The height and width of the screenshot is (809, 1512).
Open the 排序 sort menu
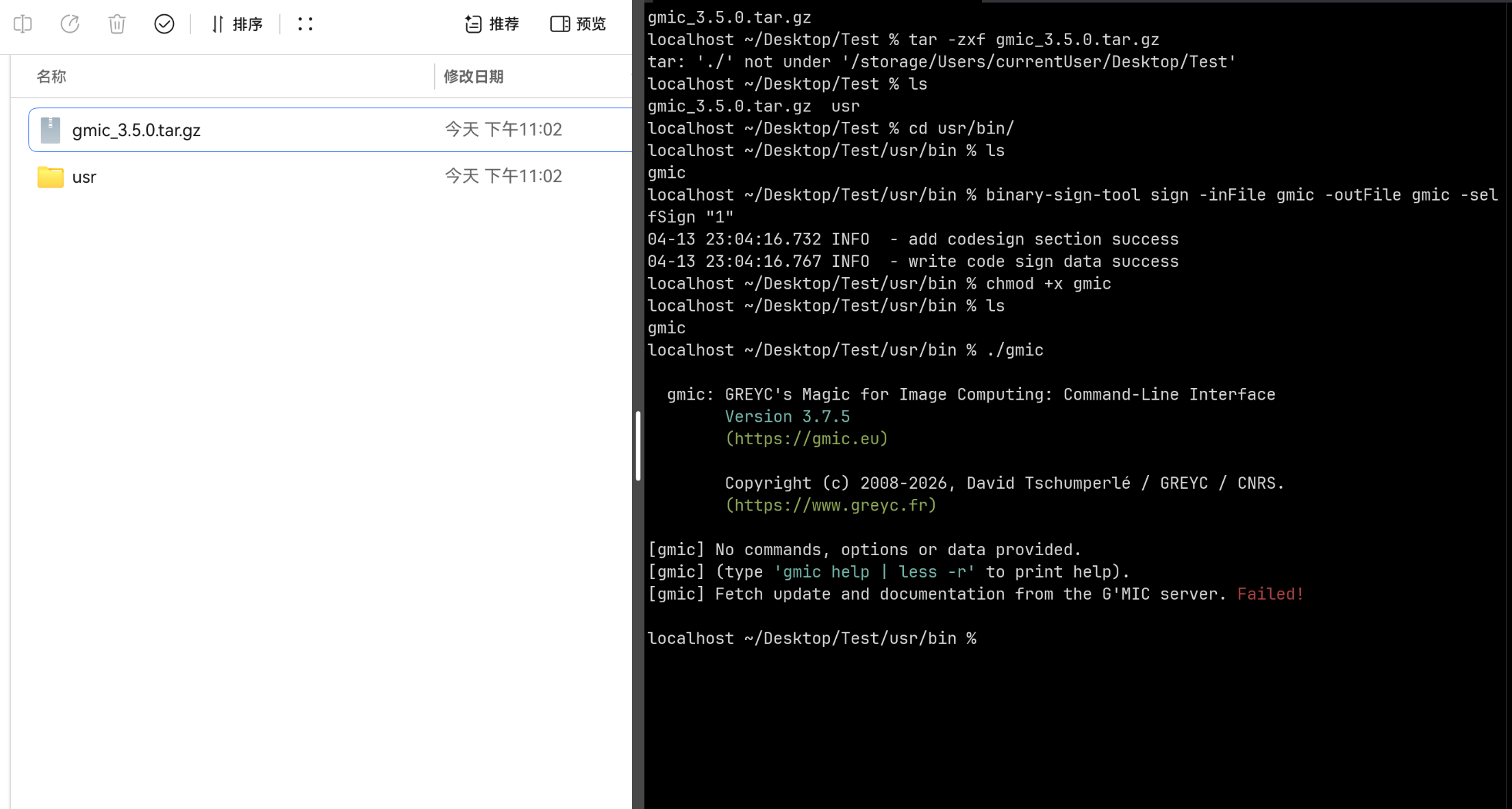237,24
